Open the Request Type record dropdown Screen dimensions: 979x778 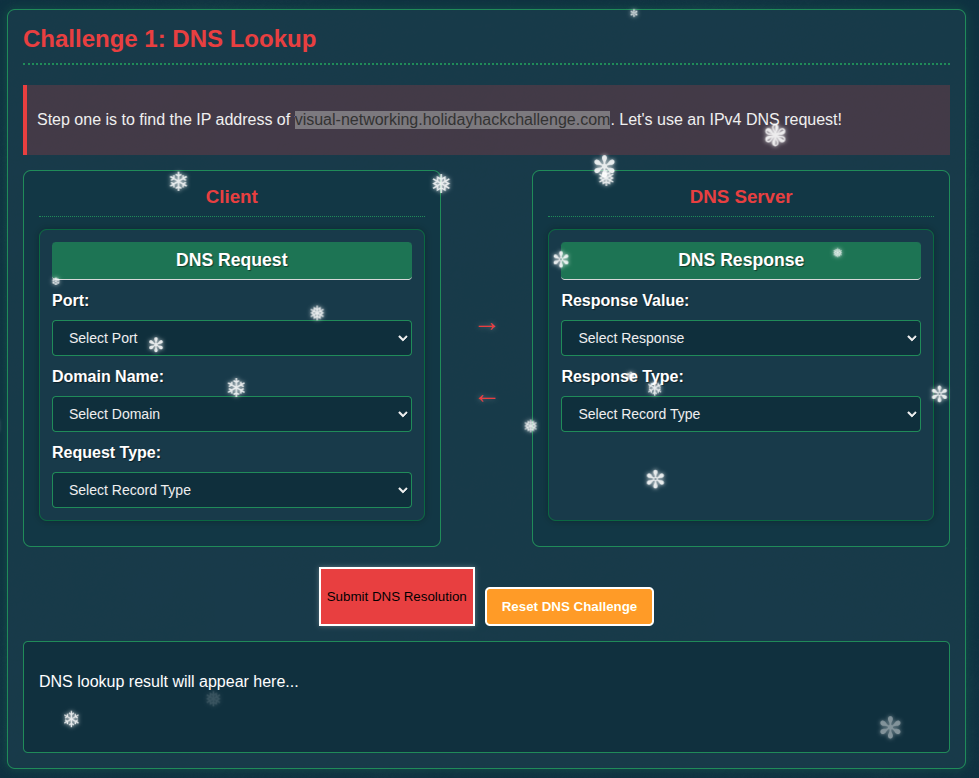(x=231, y=490)
